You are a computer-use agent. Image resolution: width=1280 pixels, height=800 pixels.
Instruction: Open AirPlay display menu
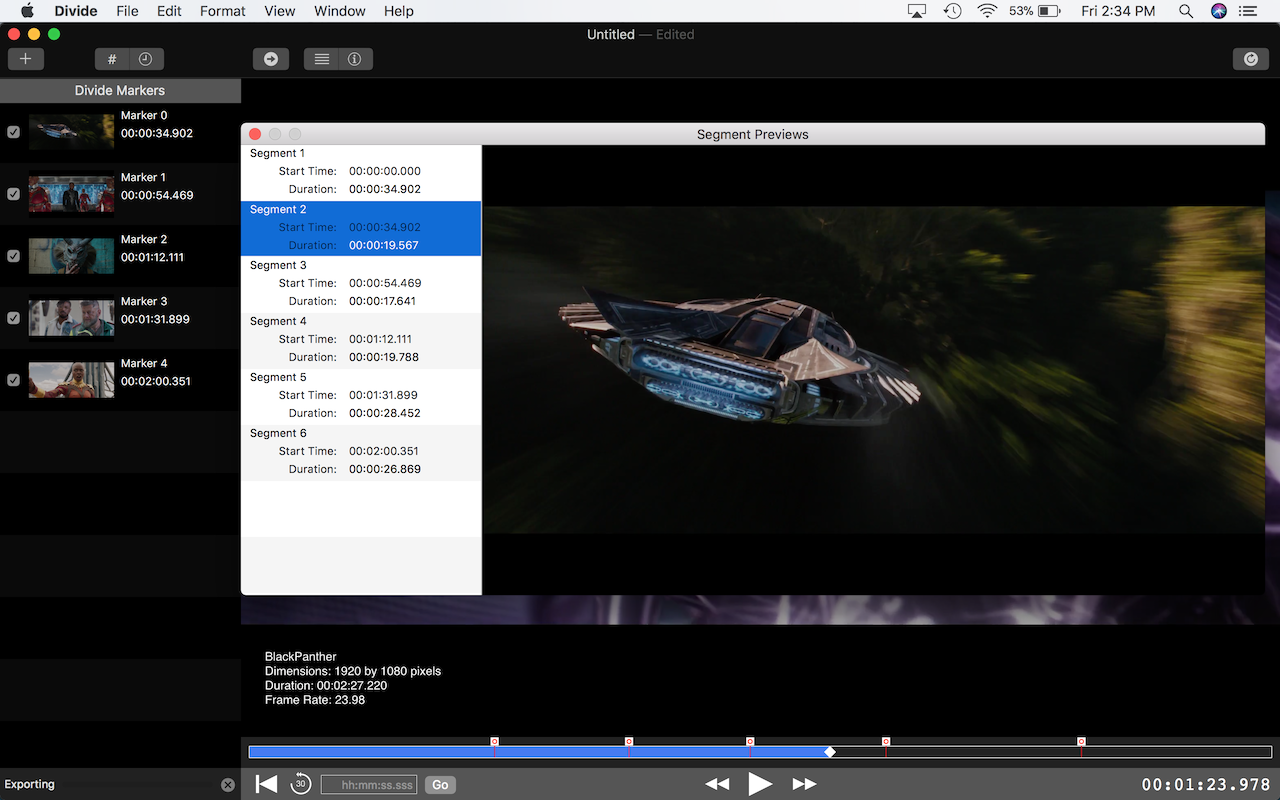[917, 11]
